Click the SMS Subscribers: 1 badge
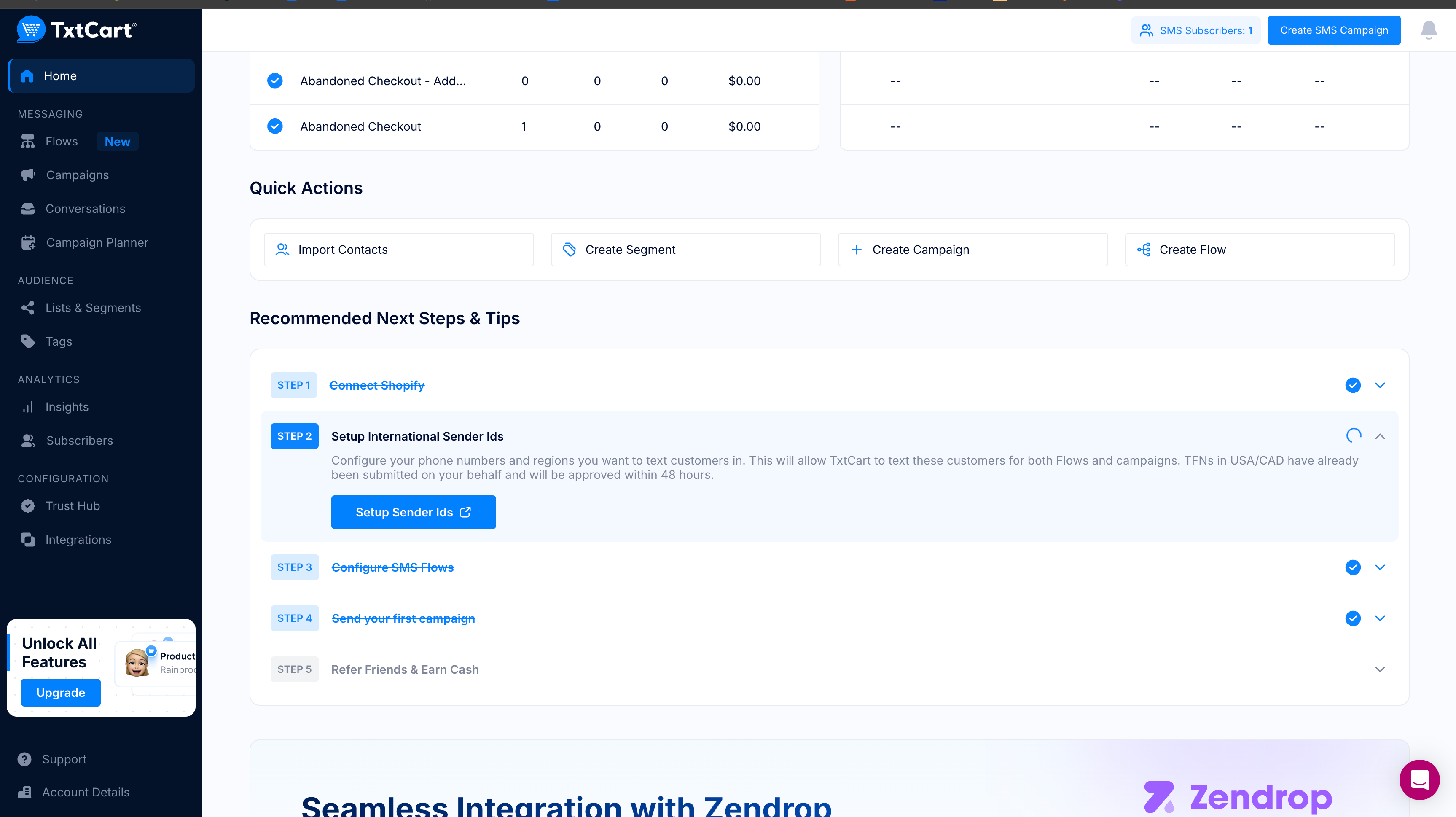 coord(1196,30)
